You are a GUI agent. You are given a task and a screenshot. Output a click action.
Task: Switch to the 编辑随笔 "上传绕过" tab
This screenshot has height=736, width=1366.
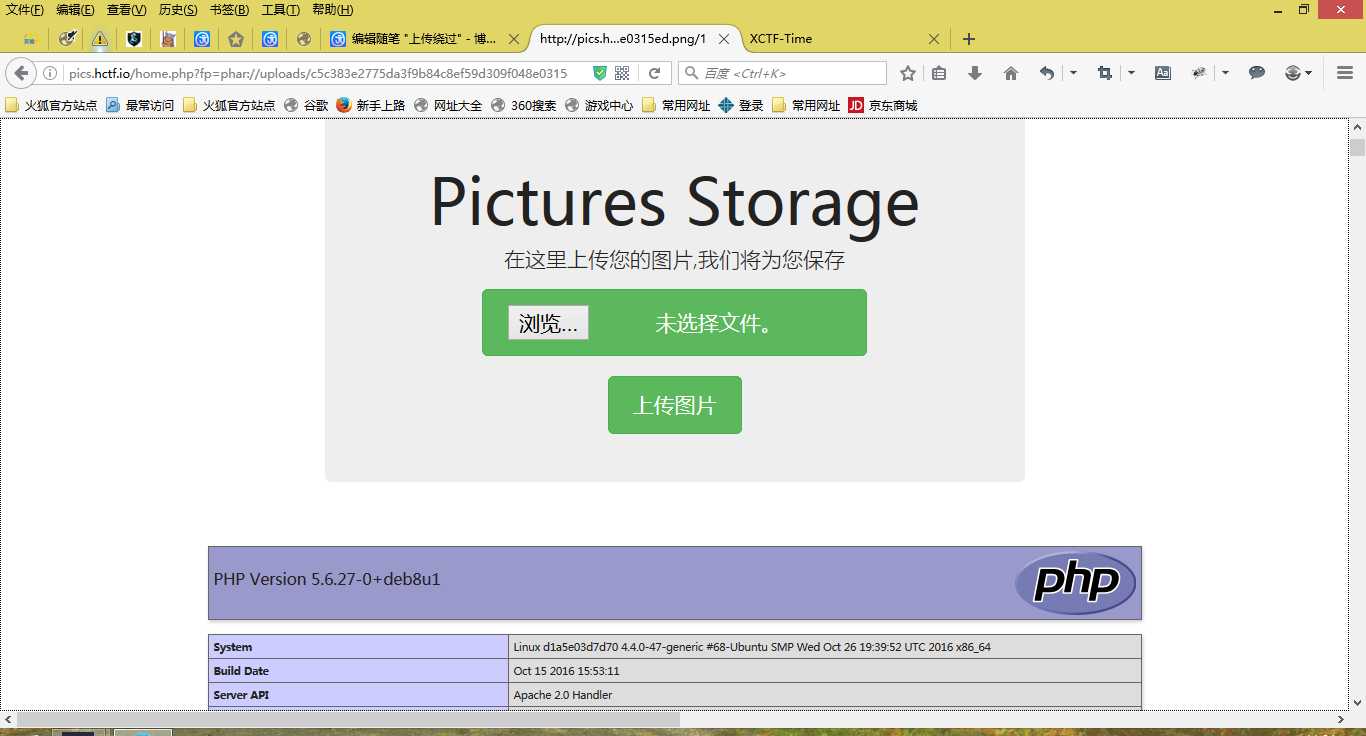click(x=424, y=39)
